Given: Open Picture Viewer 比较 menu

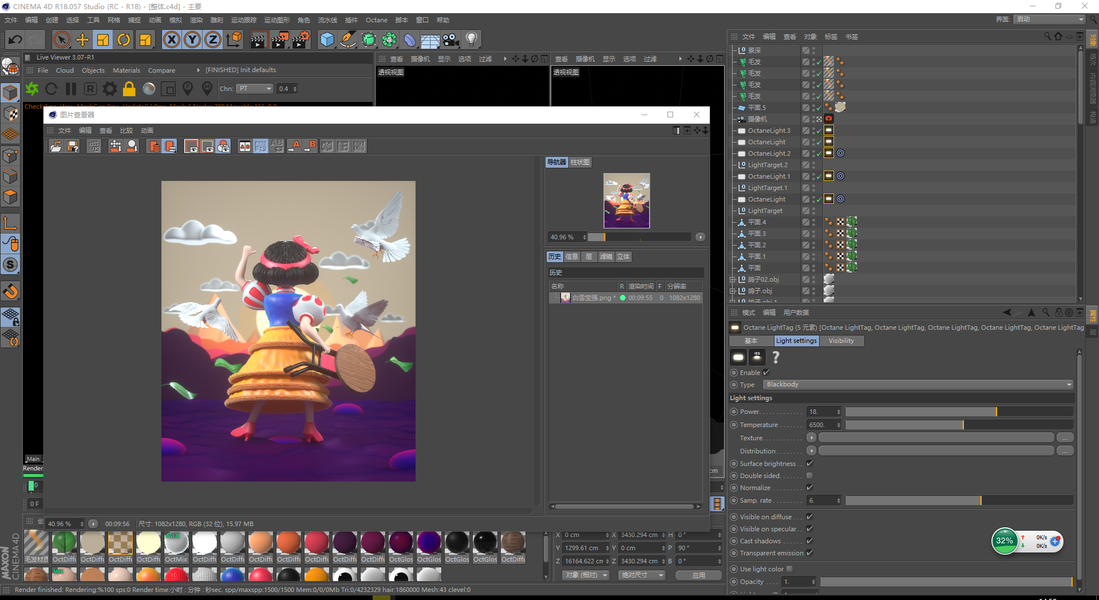Looking at the screenshot, I should (x=126, y=130).
